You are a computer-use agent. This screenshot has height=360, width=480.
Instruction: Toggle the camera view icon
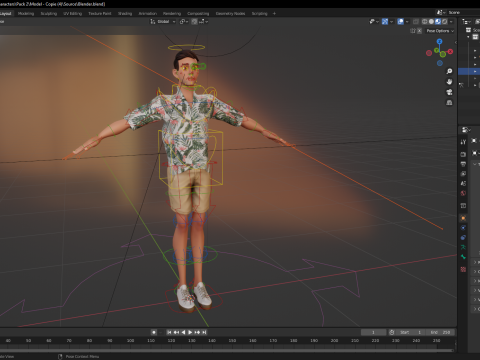[449, 92]
